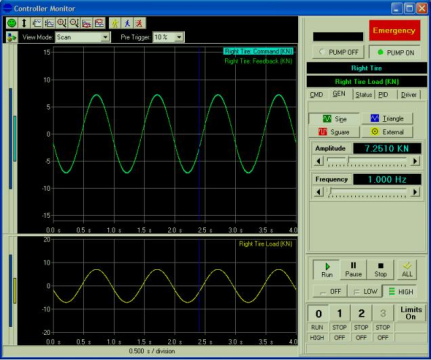The height and width of the screenshot is (360, 431).
Task: Click the red running figure icon
Action: 140,23
